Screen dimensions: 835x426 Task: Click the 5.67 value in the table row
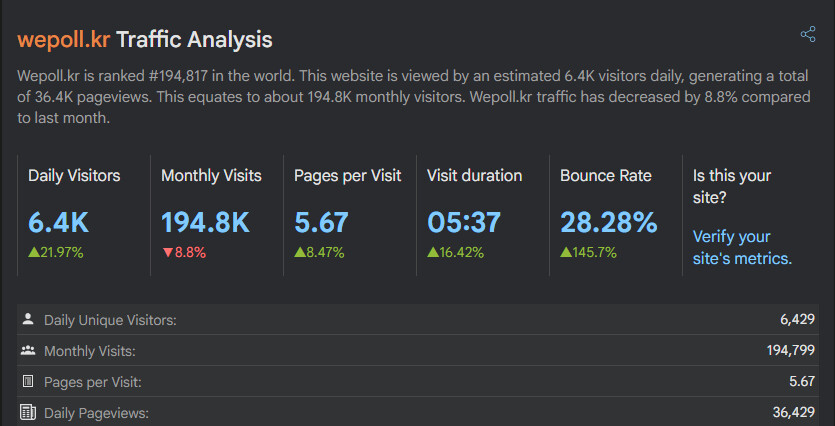[x=803, y=381]
